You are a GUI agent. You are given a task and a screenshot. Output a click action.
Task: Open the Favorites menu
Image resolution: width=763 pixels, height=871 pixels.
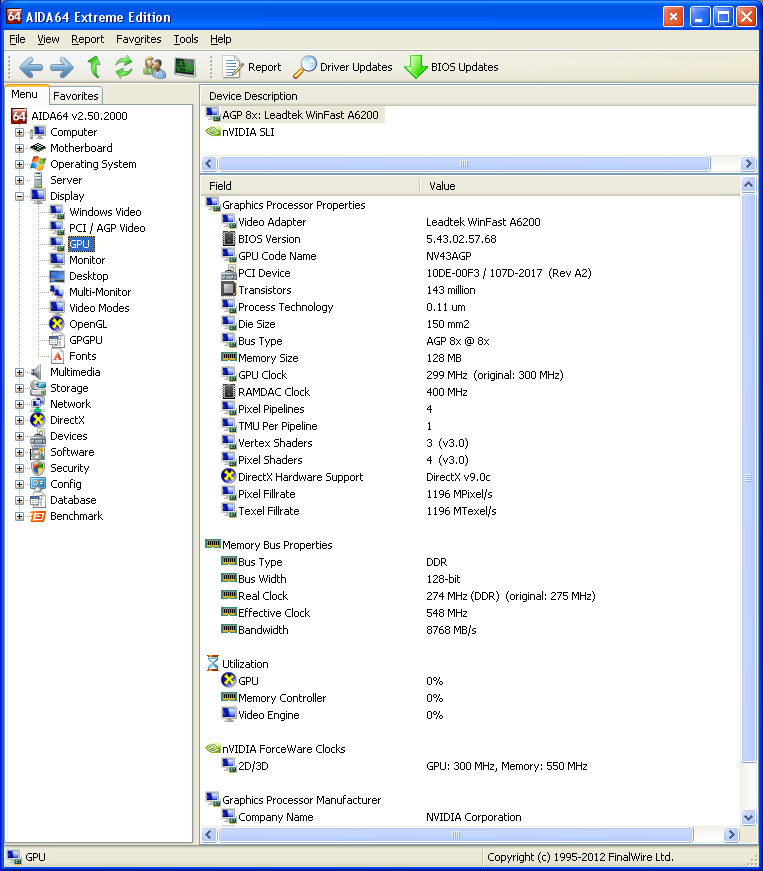tap(138, 39)
